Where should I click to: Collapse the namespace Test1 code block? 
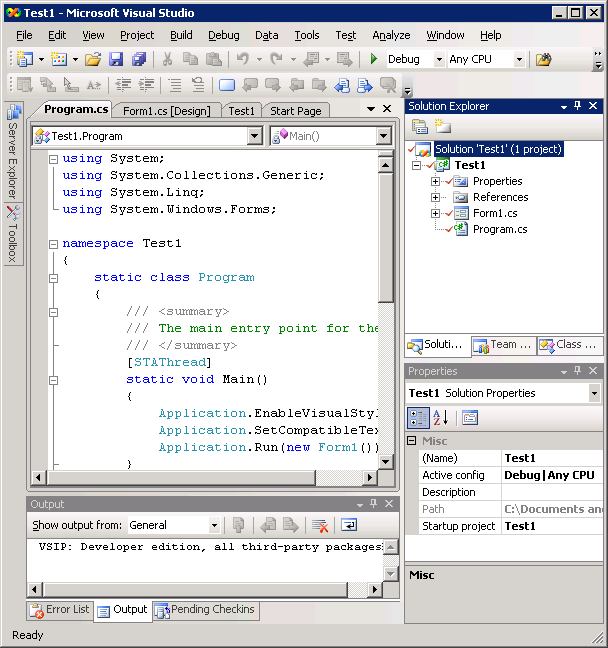pyautogui.click(x=53, y=243)
